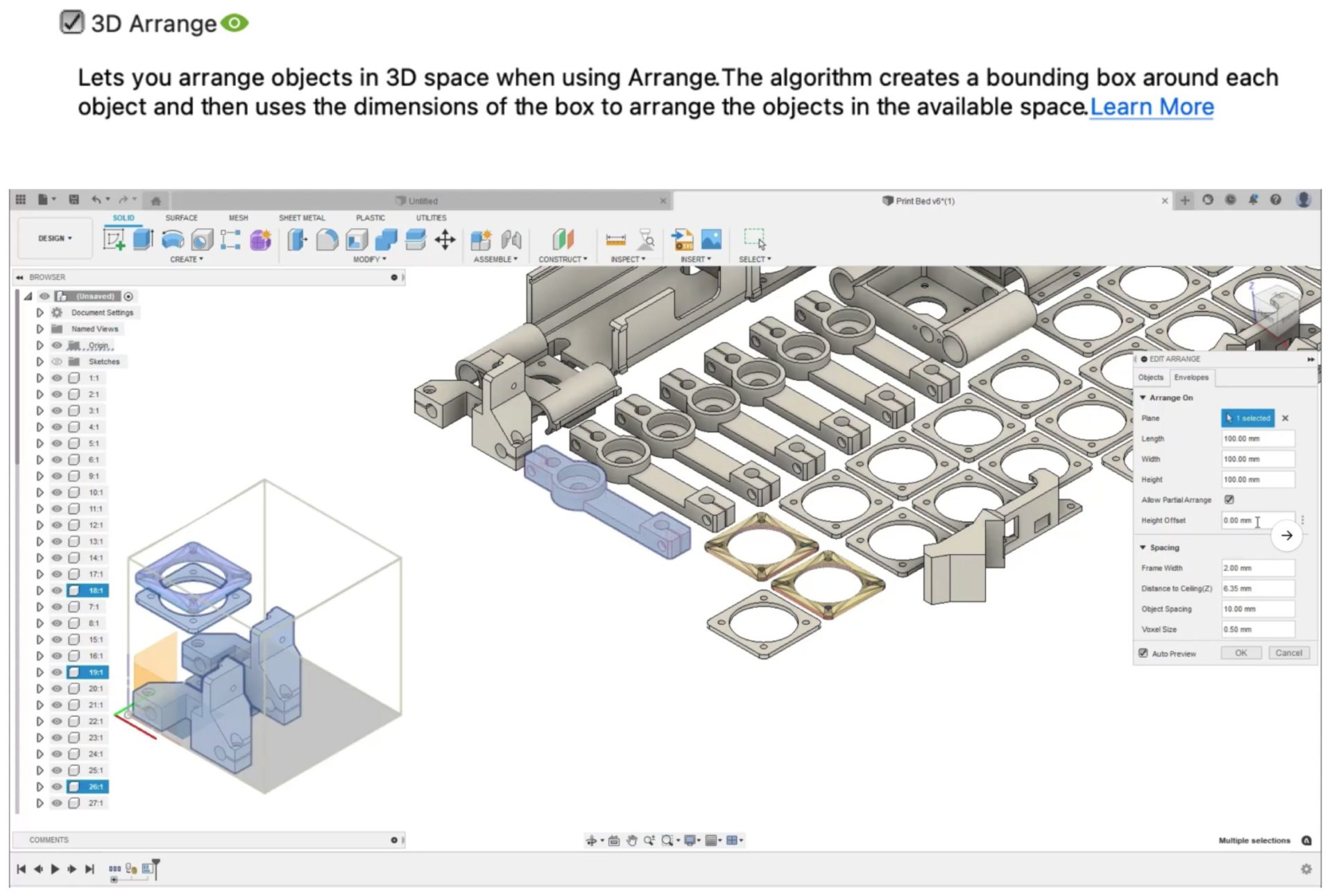1332x896 pixels.
Task: Click timeline play button
Action: coord(55,869)
